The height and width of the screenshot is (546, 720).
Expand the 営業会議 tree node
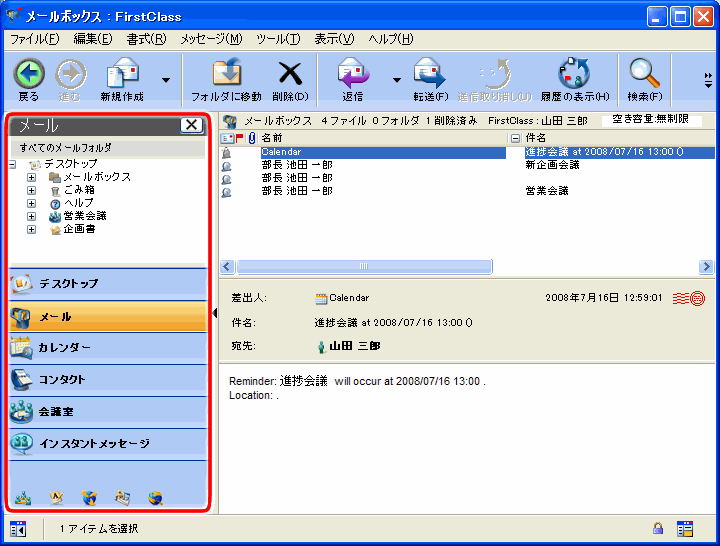pyautogui.click(x=31, y=216)
